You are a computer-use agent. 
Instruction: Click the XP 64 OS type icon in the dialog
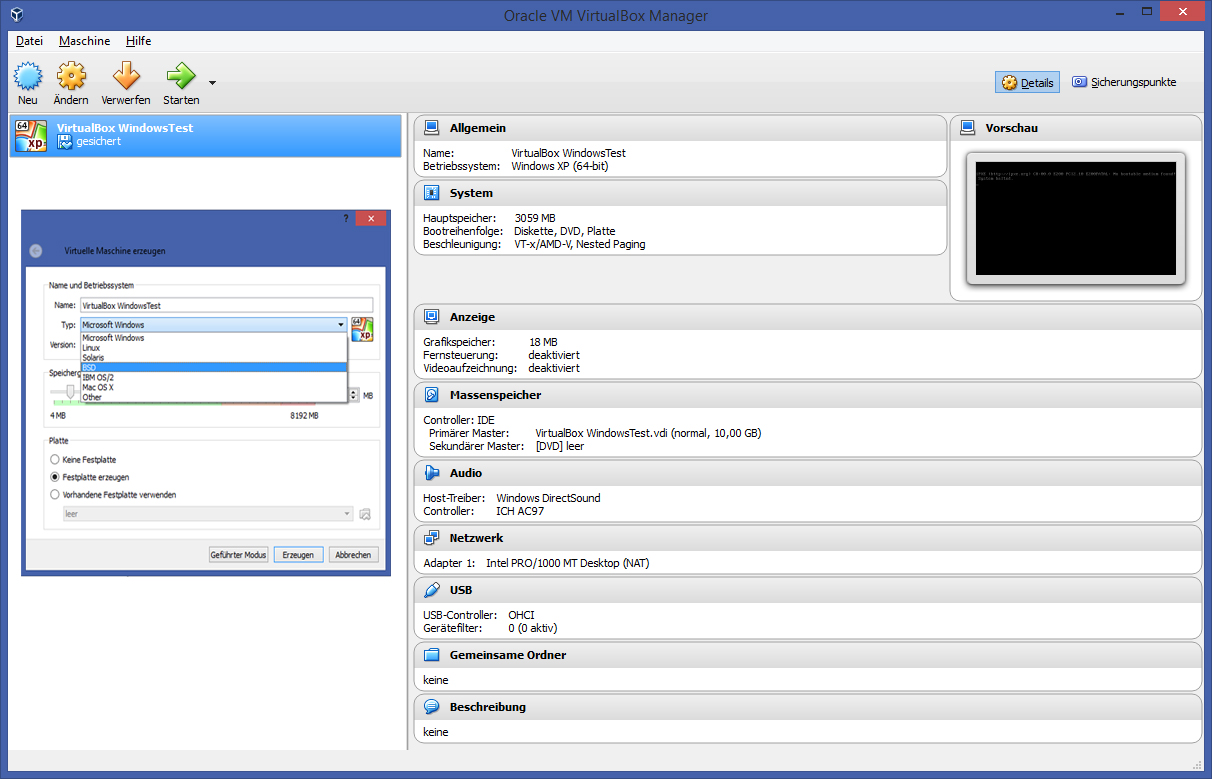click(362, 330)
